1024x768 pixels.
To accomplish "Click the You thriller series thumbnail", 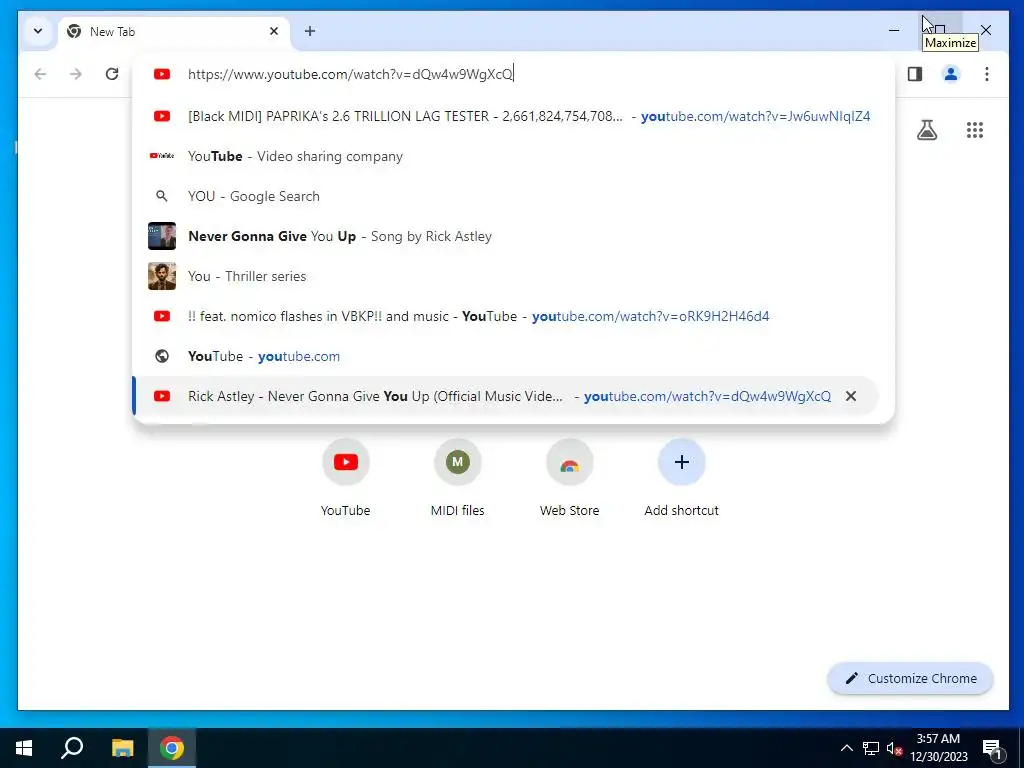I will tap(162, 276).
